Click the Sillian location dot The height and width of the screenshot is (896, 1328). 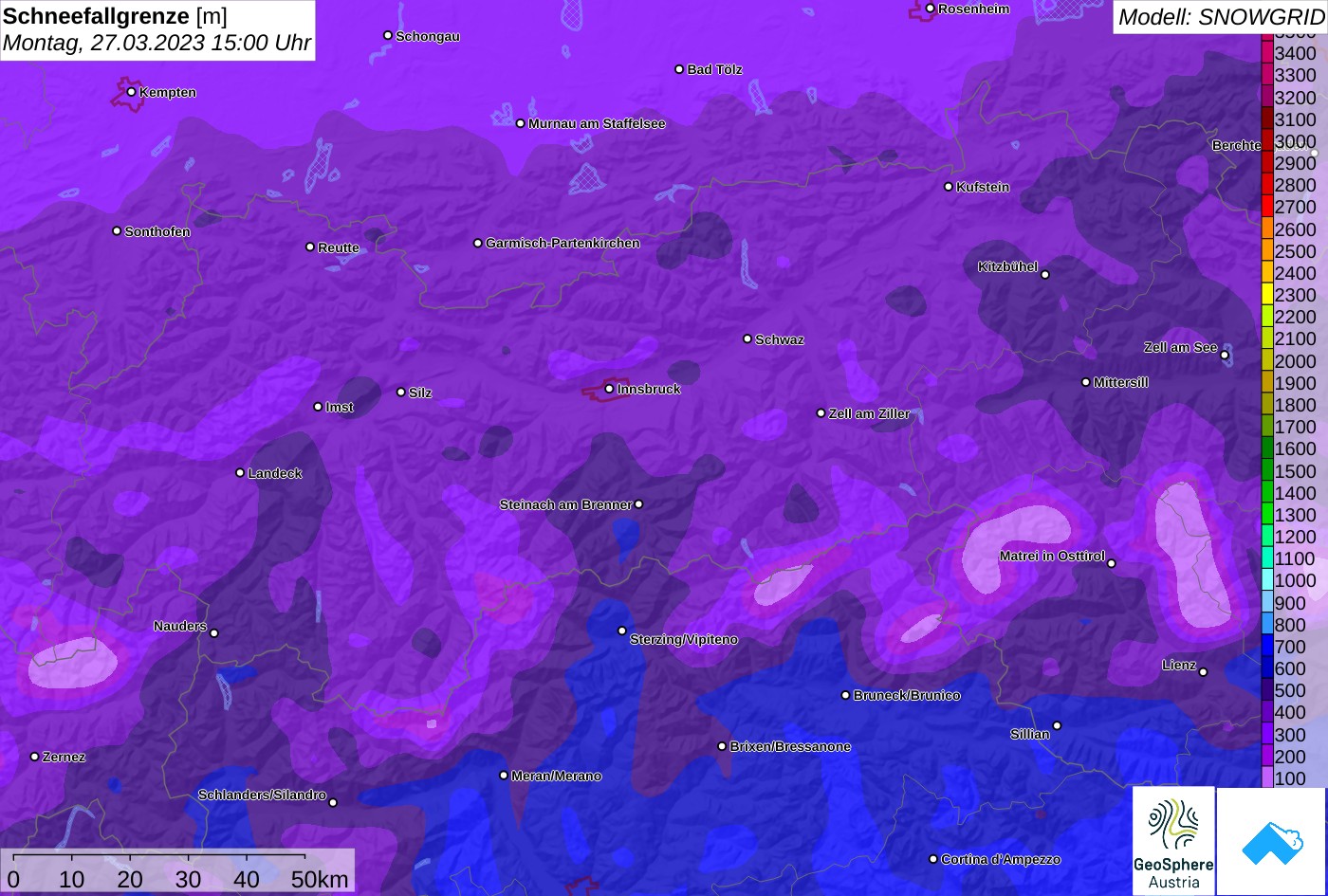(x=1057, y=726)
